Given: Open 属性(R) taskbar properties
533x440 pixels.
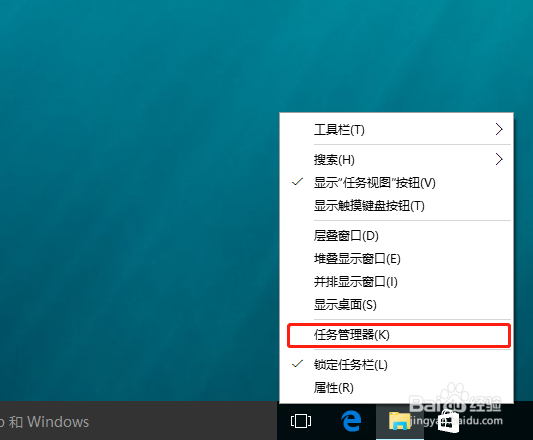Looking at the screenshot, I should 396,388.
